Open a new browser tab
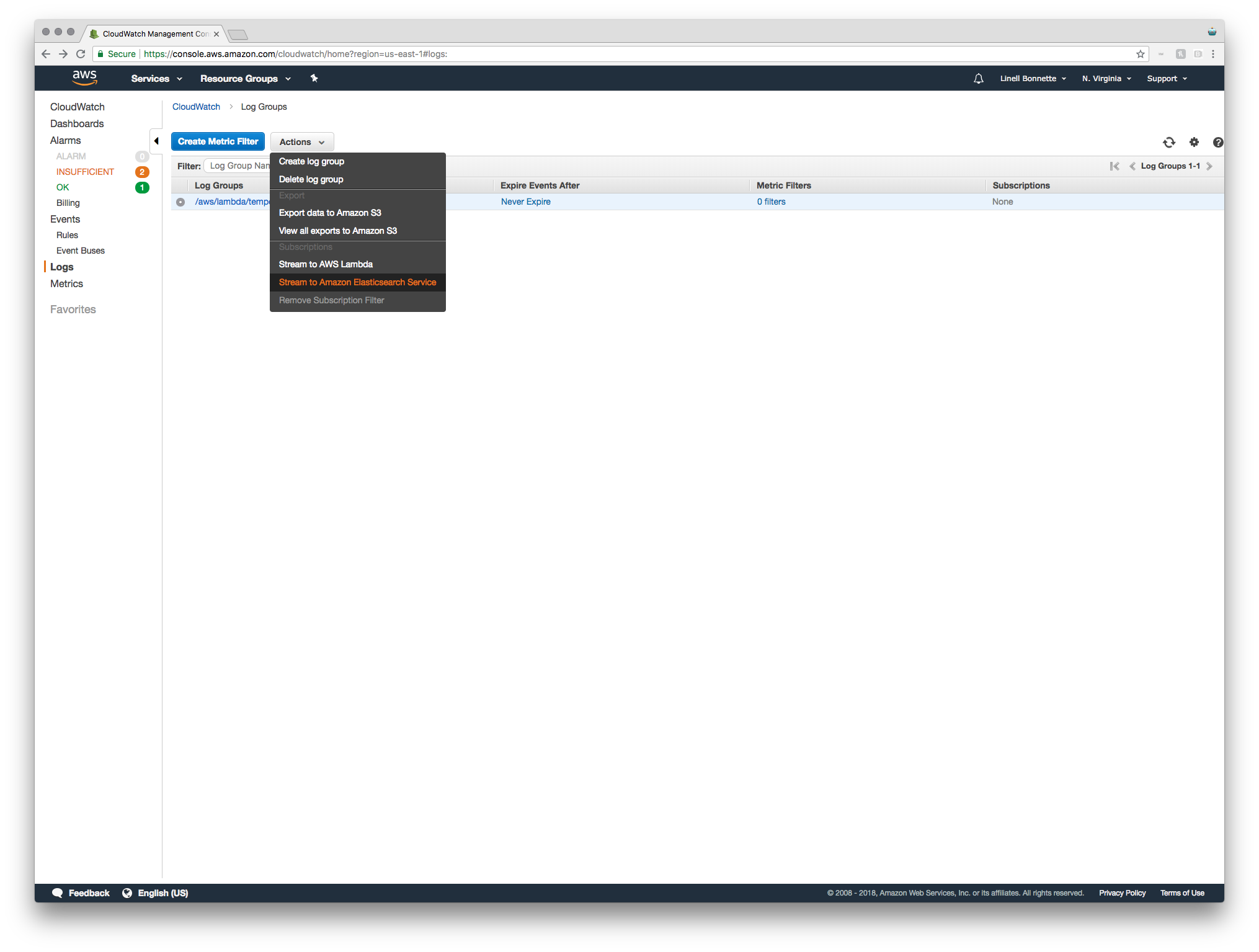The width and height of the screenshot is (1259, 952). pos(238,34)
